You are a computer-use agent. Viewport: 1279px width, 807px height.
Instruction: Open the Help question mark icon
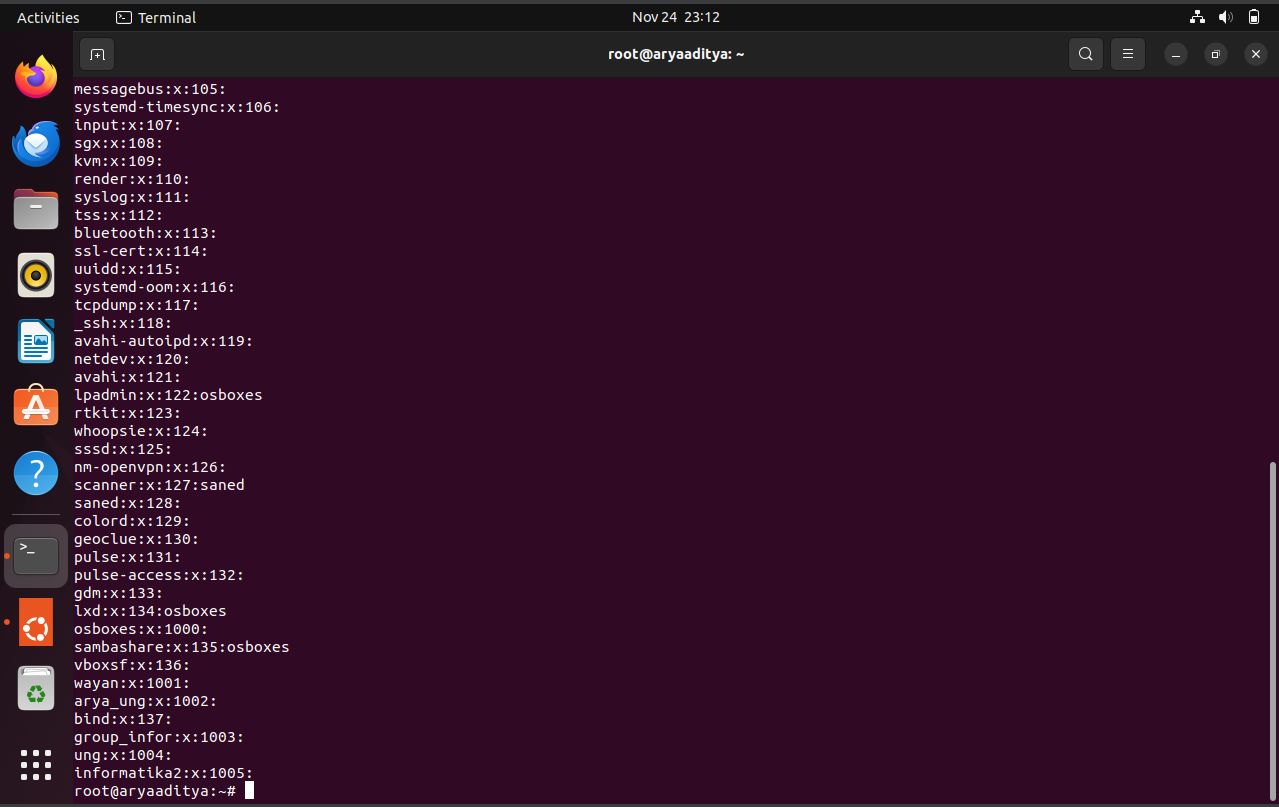coord(36,473)
